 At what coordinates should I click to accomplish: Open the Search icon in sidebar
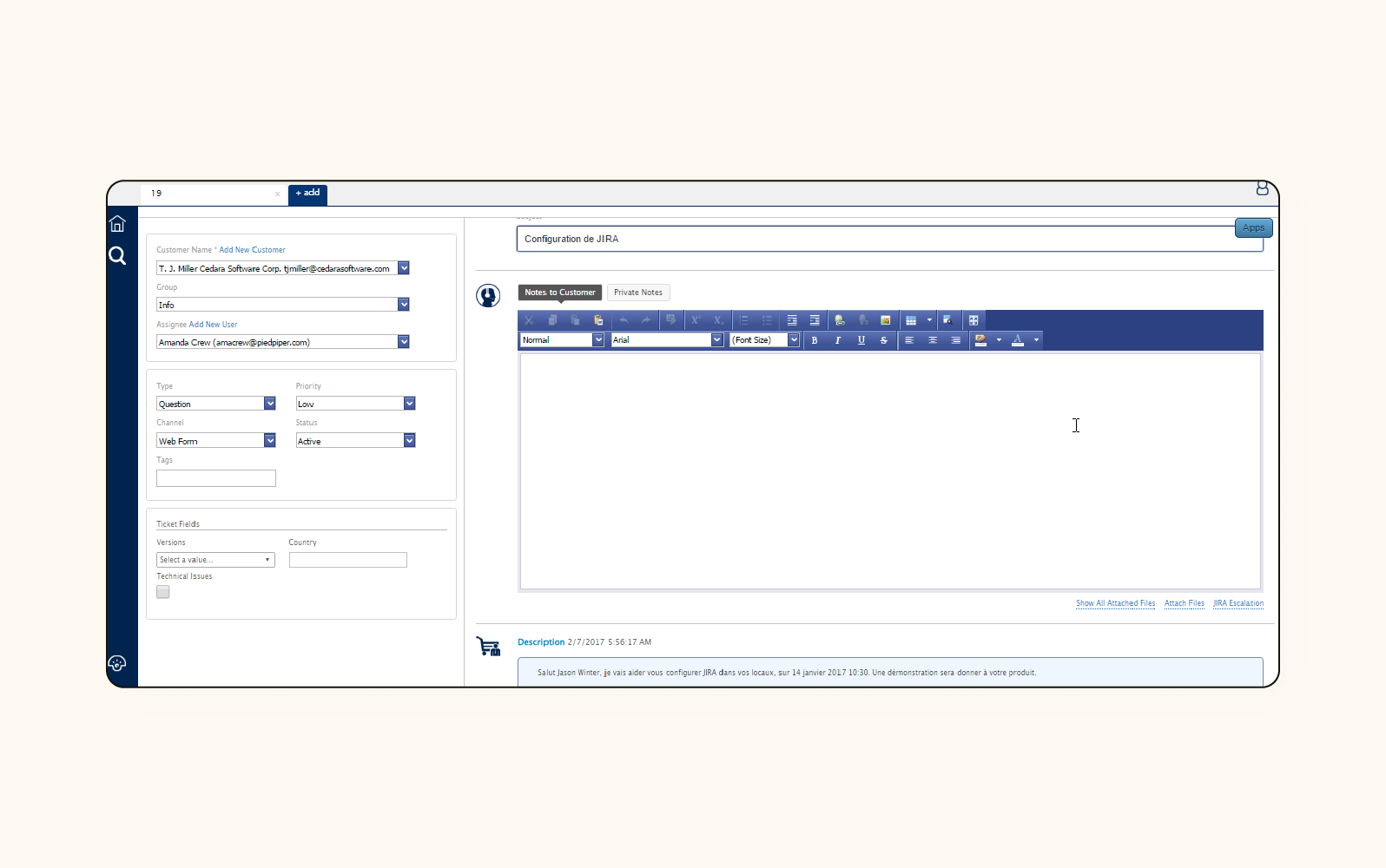pyautogui.click(x=117, y=255)
